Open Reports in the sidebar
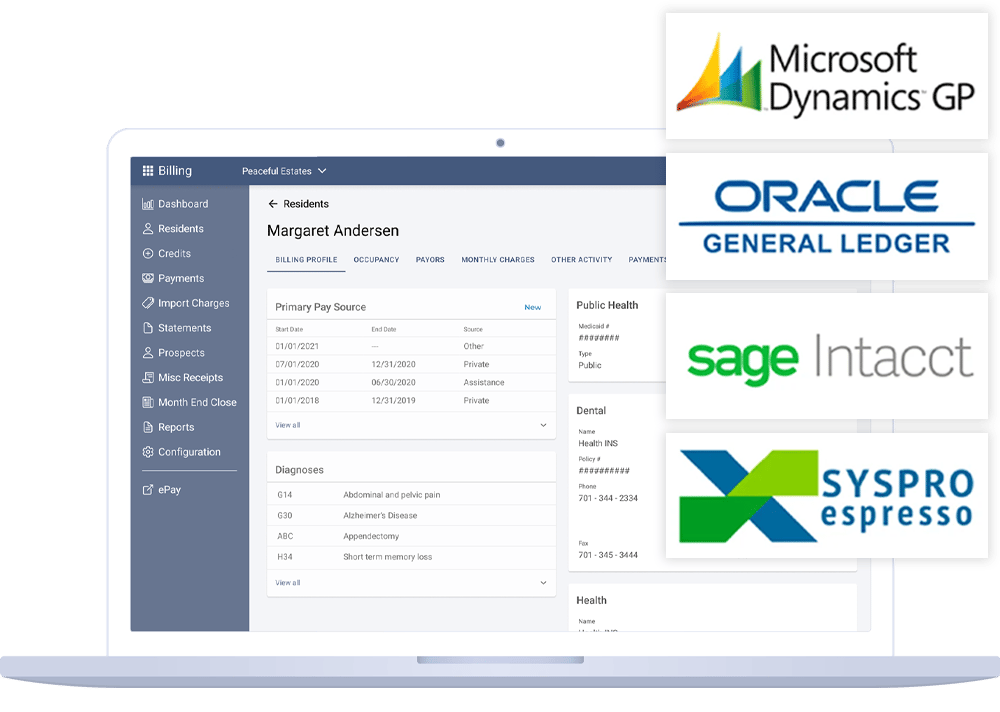Screen dimensions: 1000x712 [x=176, y=427]
